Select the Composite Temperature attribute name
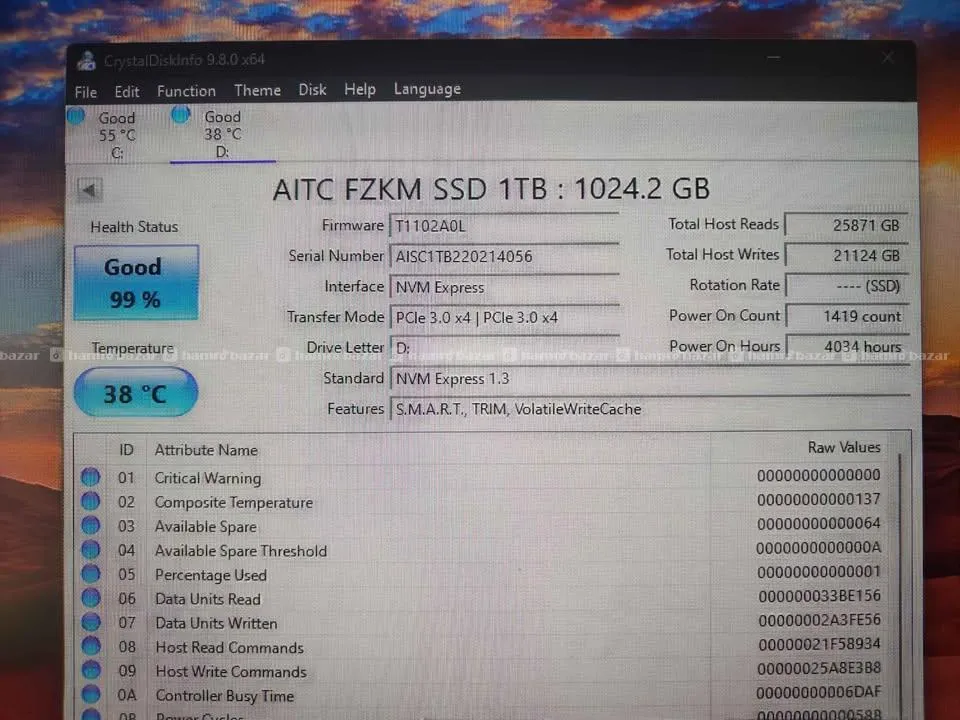 pyautogui.click(x=233, y=503)
